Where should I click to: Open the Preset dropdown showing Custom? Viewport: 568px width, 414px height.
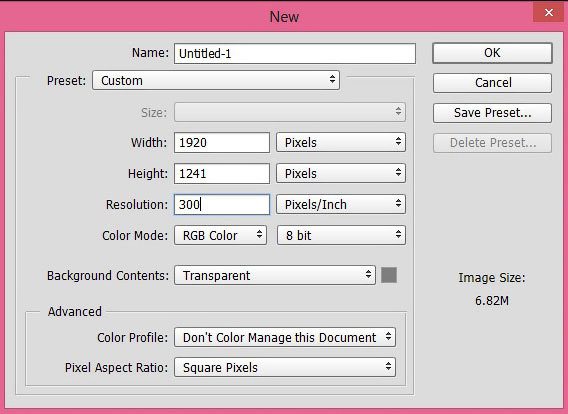(216, 80)
